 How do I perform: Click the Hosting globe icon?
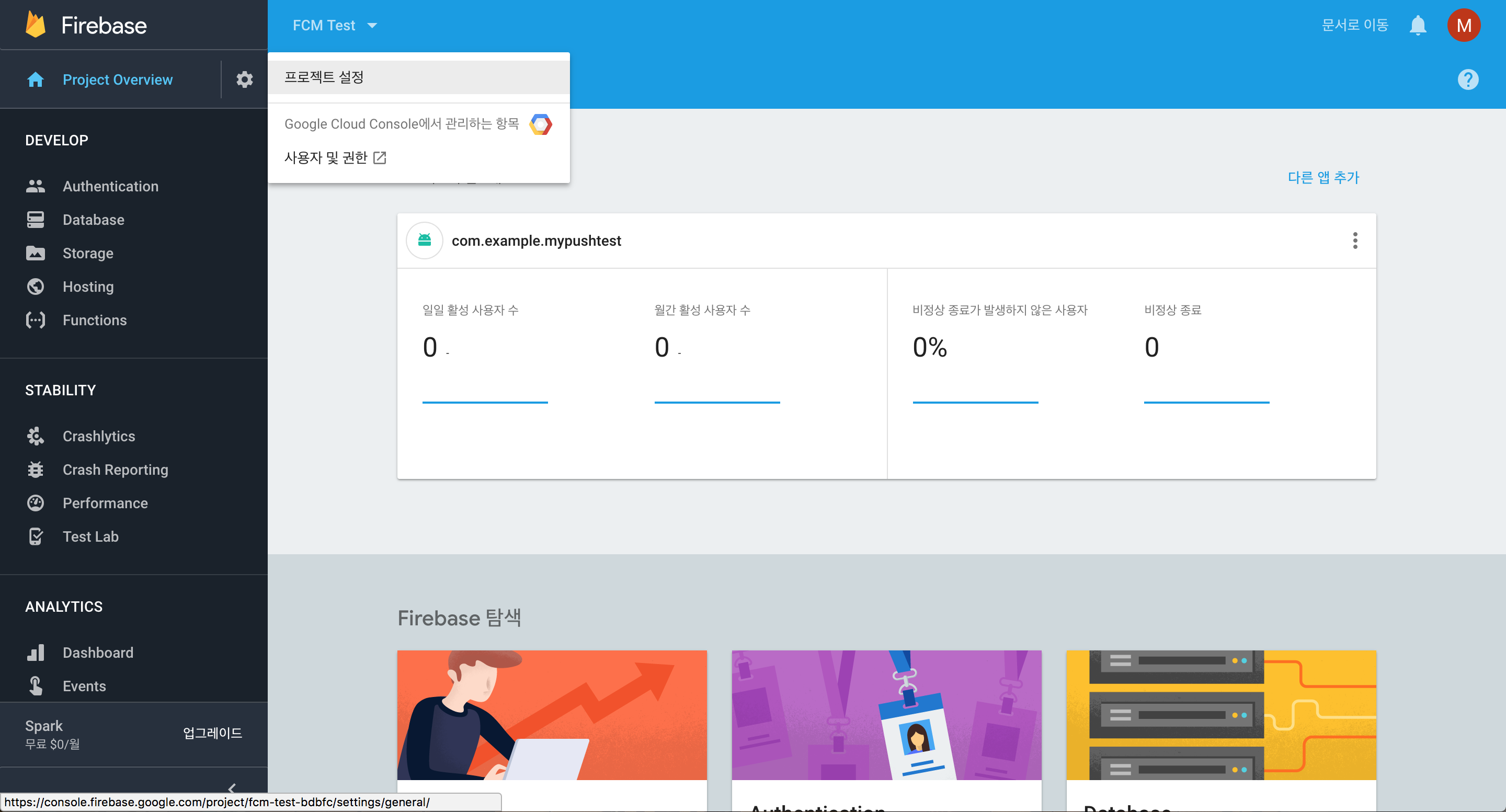[x=36, y=287]
